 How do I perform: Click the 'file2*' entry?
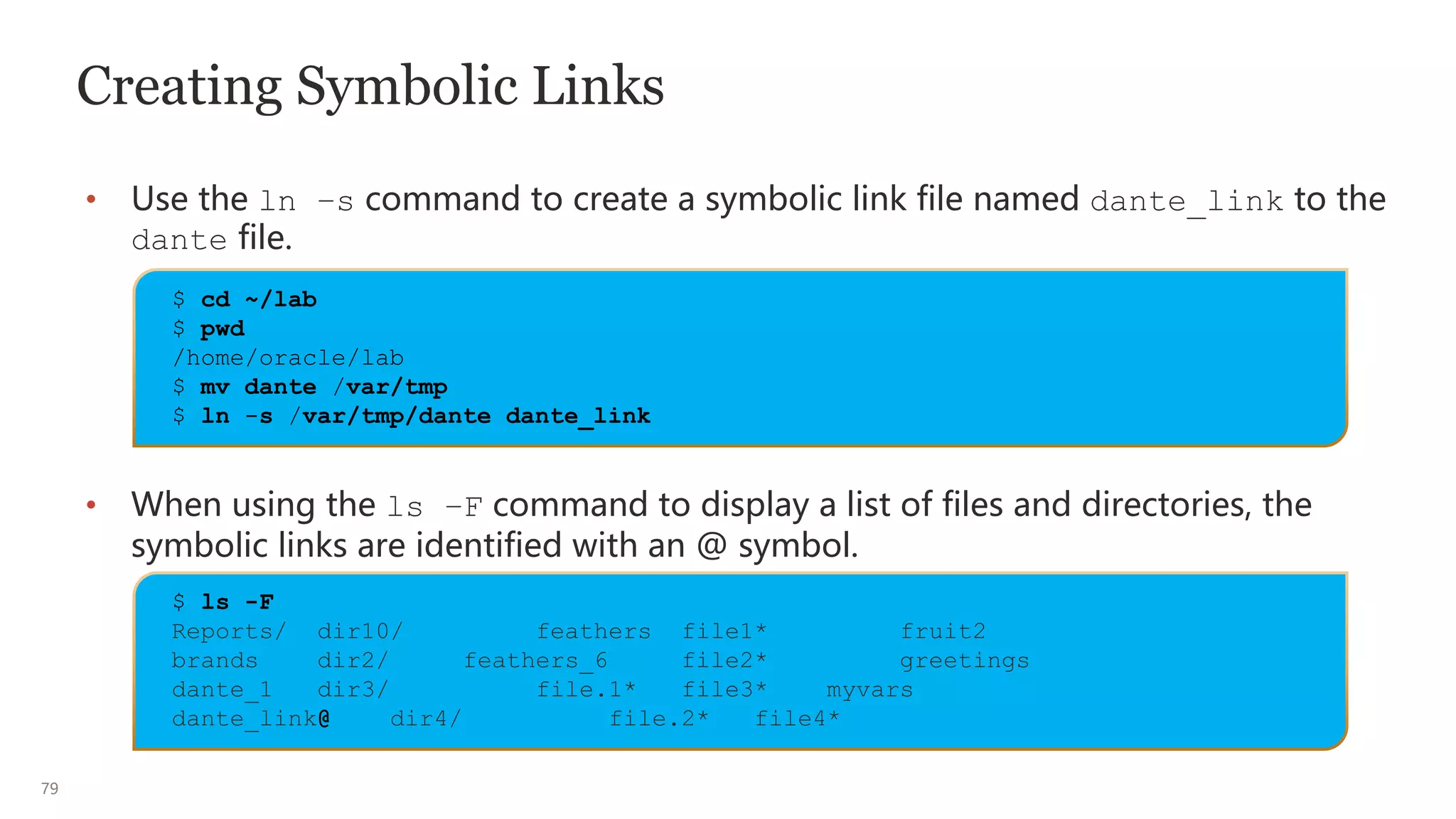[x=724, y=660]
